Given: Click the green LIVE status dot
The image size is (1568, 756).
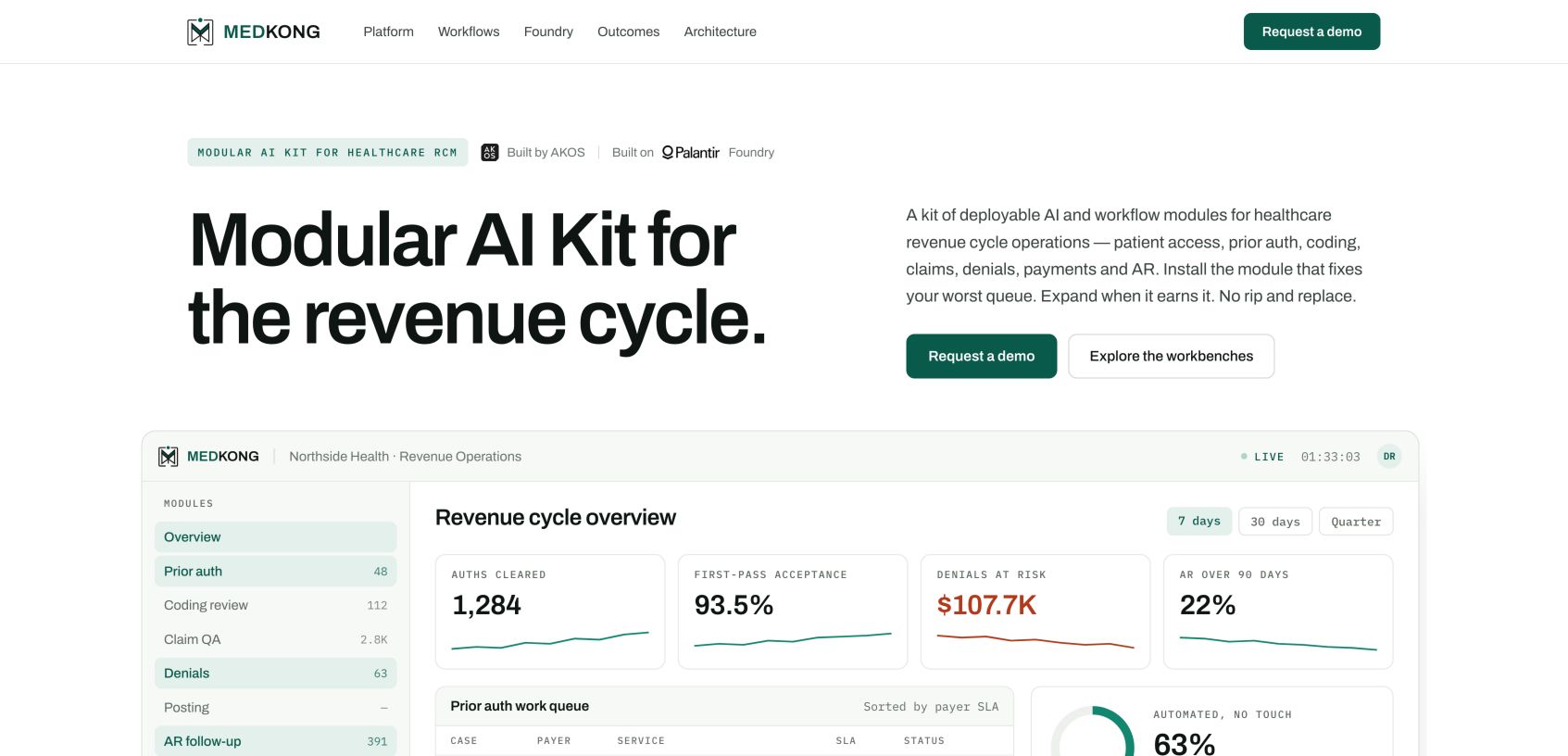Looking at the screenshot, I should [x=1244, y=457].
